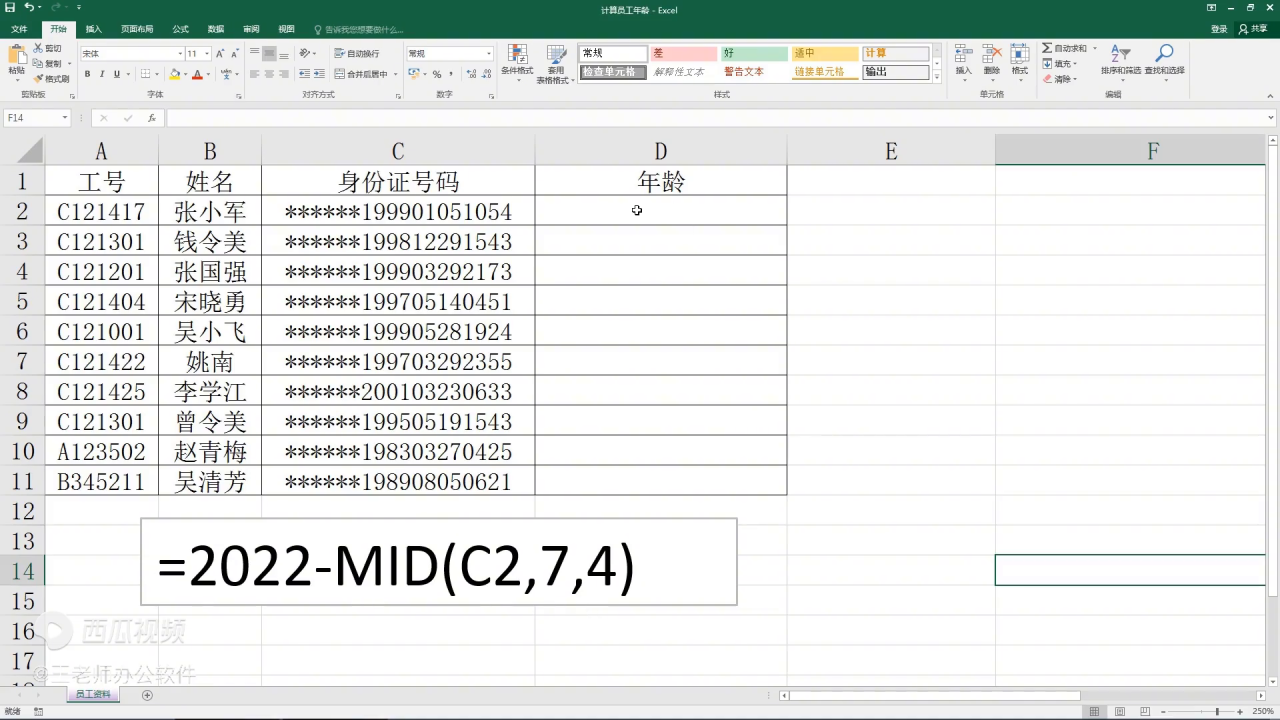Switch to Page Layout view in status bar
This screenshot has width=1280, height=720.
[1118, 711]
